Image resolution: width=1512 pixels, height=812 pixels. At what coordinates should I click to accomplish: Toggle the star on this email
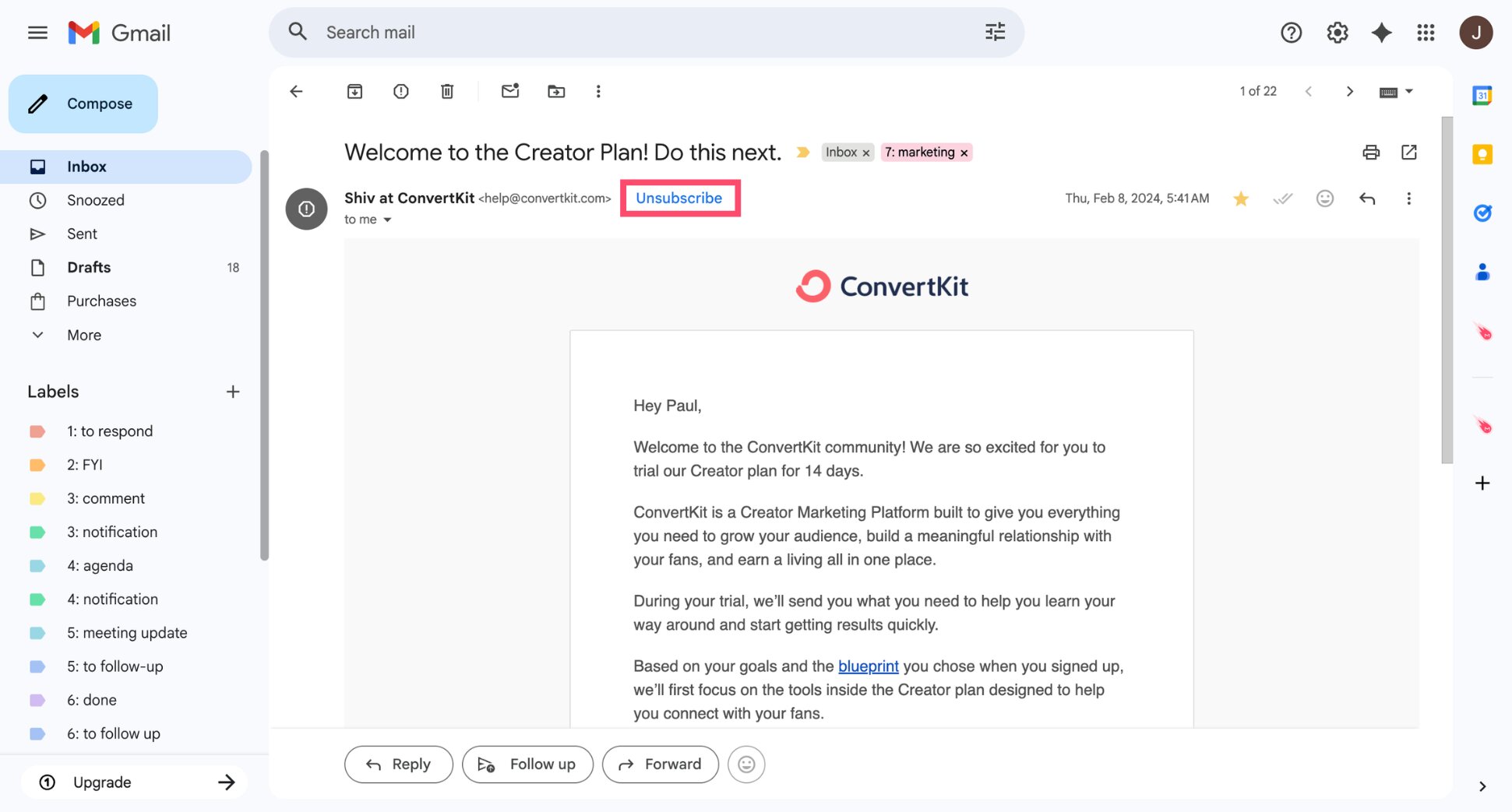click(x=1240, y=199)
